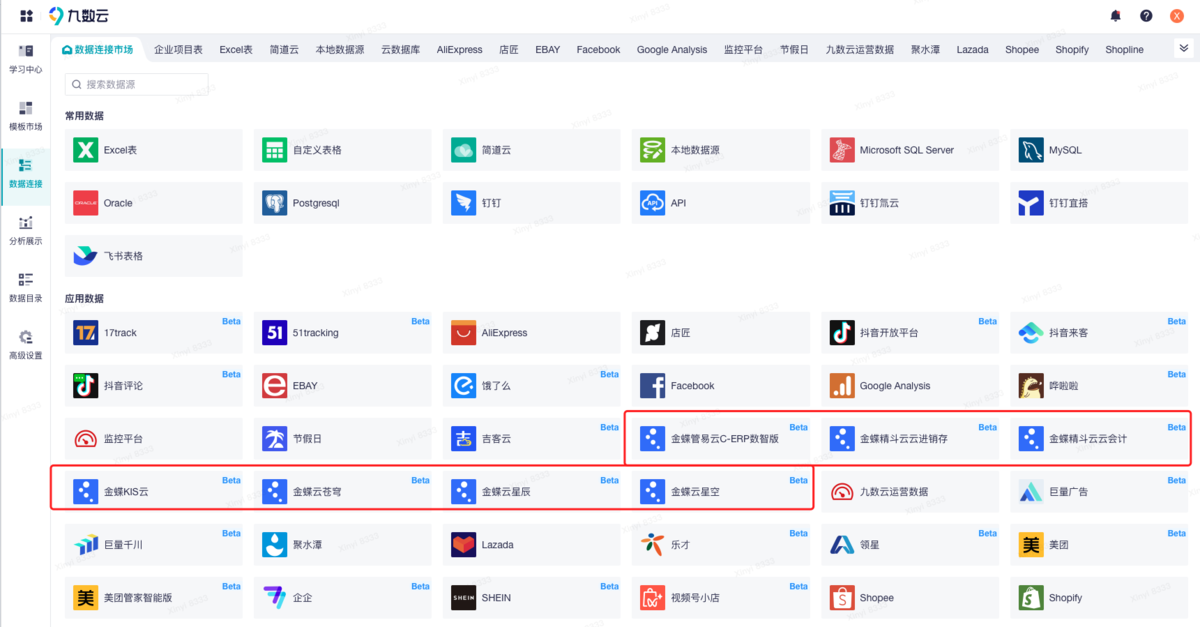Choose the 简道云 card under 常用数据
Viewport: 1200px width, 627px height.
pos(532,150)
